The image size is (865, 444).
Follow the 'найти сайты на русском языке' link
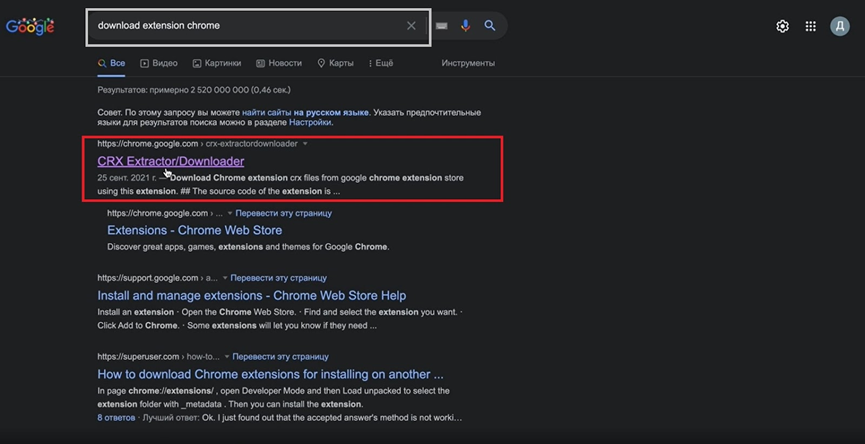(x=305, y=113)
